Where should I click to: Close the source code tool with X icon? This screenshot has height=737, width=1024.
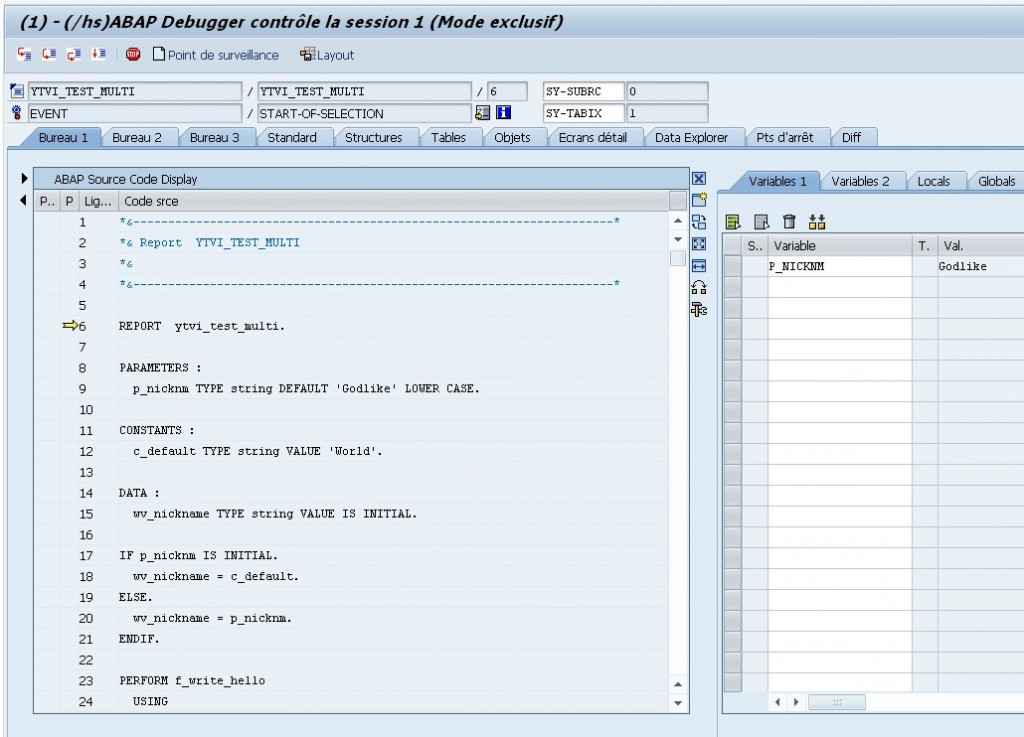[x=699, y=179]
